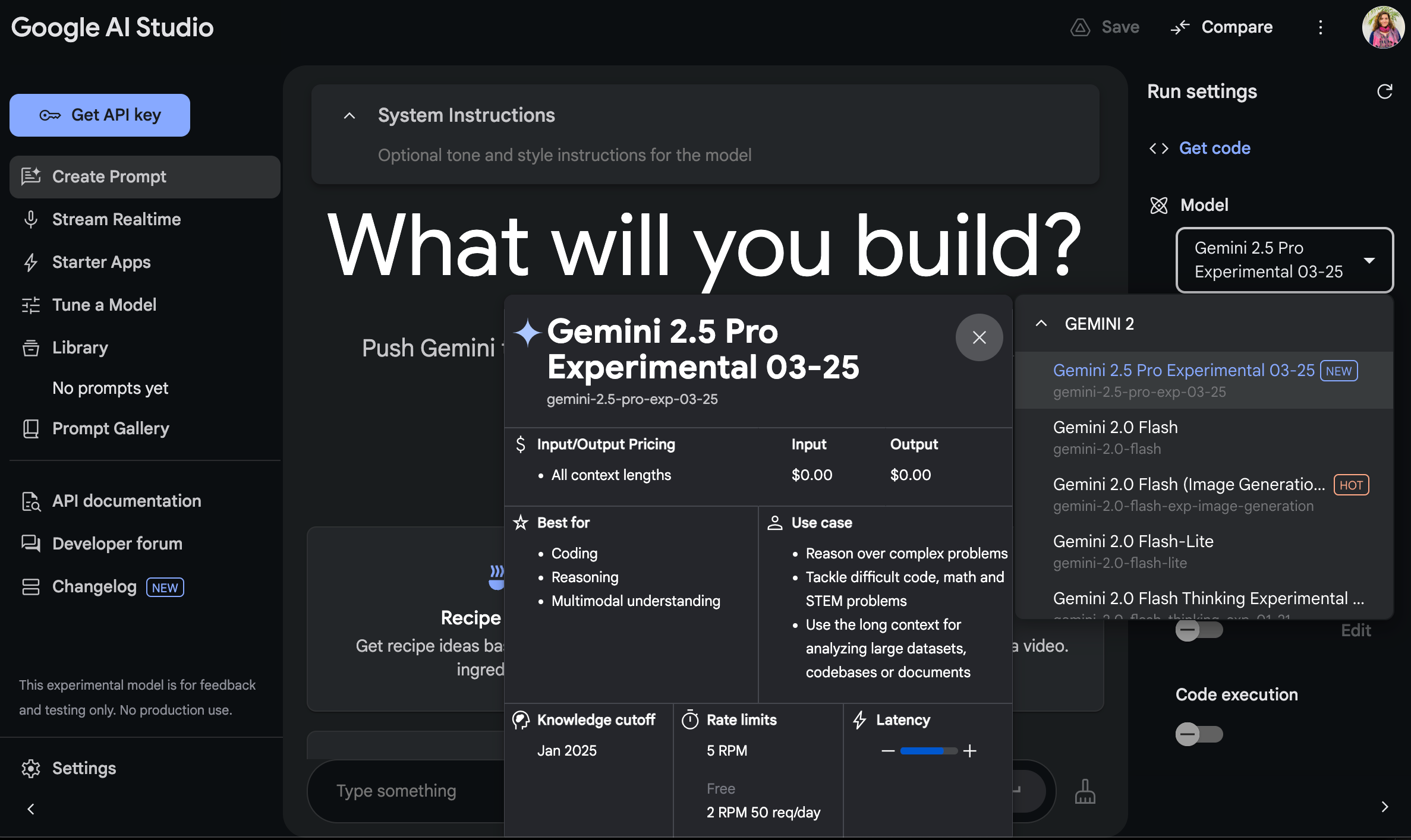Open Create Prompt in sidebar
The image size is (1411, 840).
coord(145,177)
